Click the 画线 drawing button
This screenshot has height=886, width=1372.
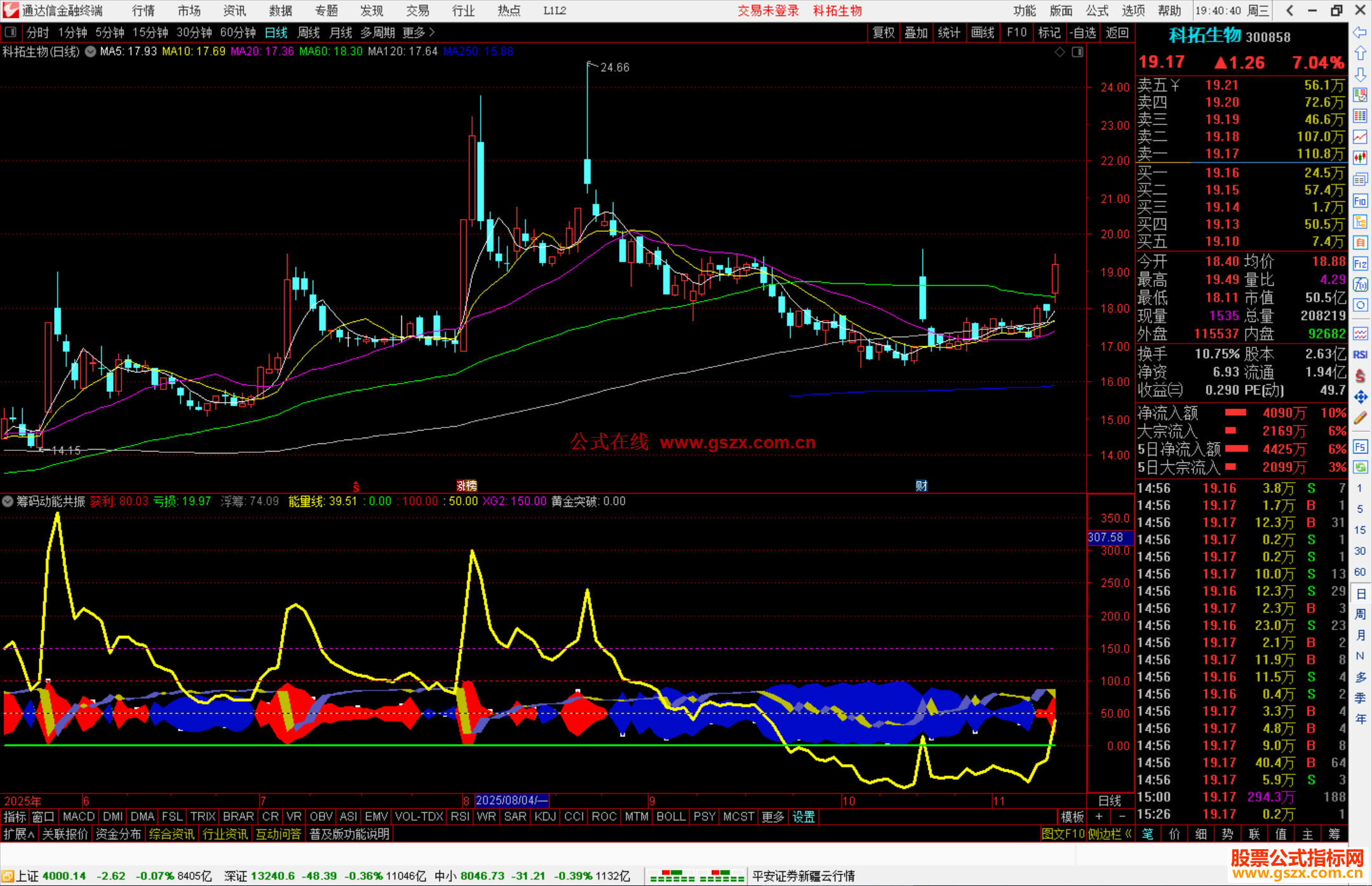(x=983, y=32)
